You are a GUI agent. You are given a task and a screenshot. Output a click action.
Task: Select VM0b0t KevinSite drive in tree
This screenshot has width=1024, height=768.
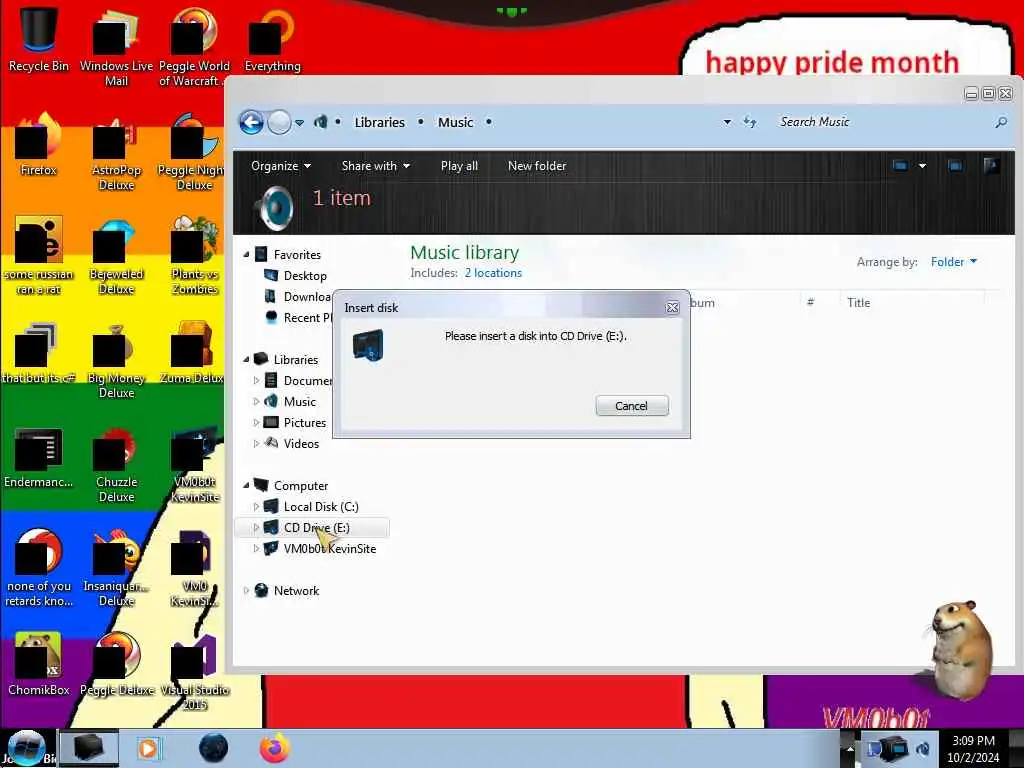pyautogui.click(x=330, y=549)
